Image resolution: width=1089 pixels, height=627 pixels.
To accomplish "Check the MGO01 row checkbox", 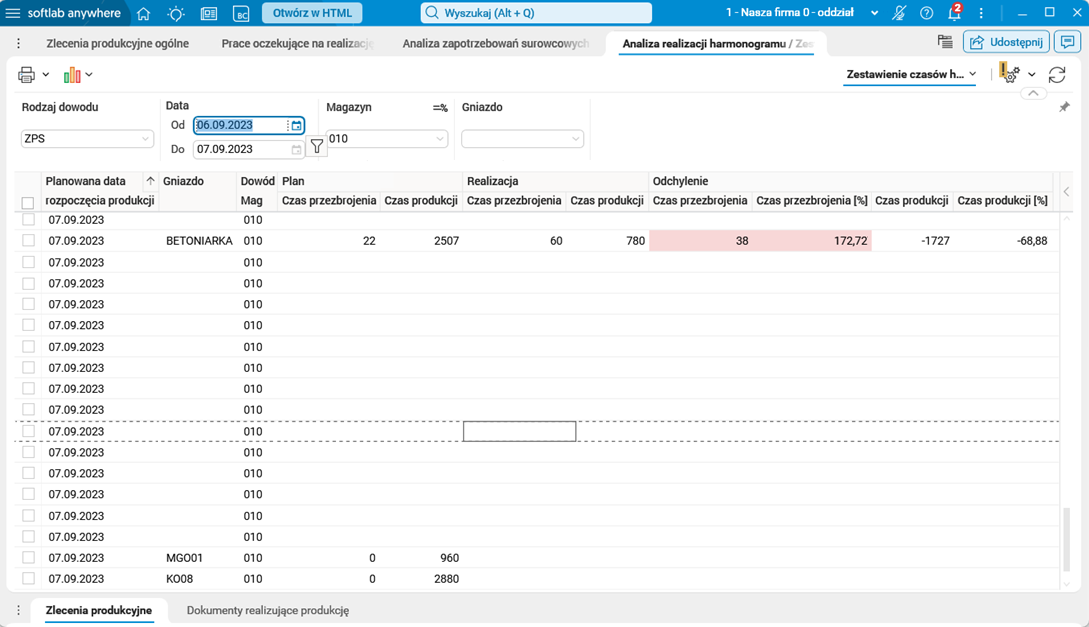I will [28, 557].
